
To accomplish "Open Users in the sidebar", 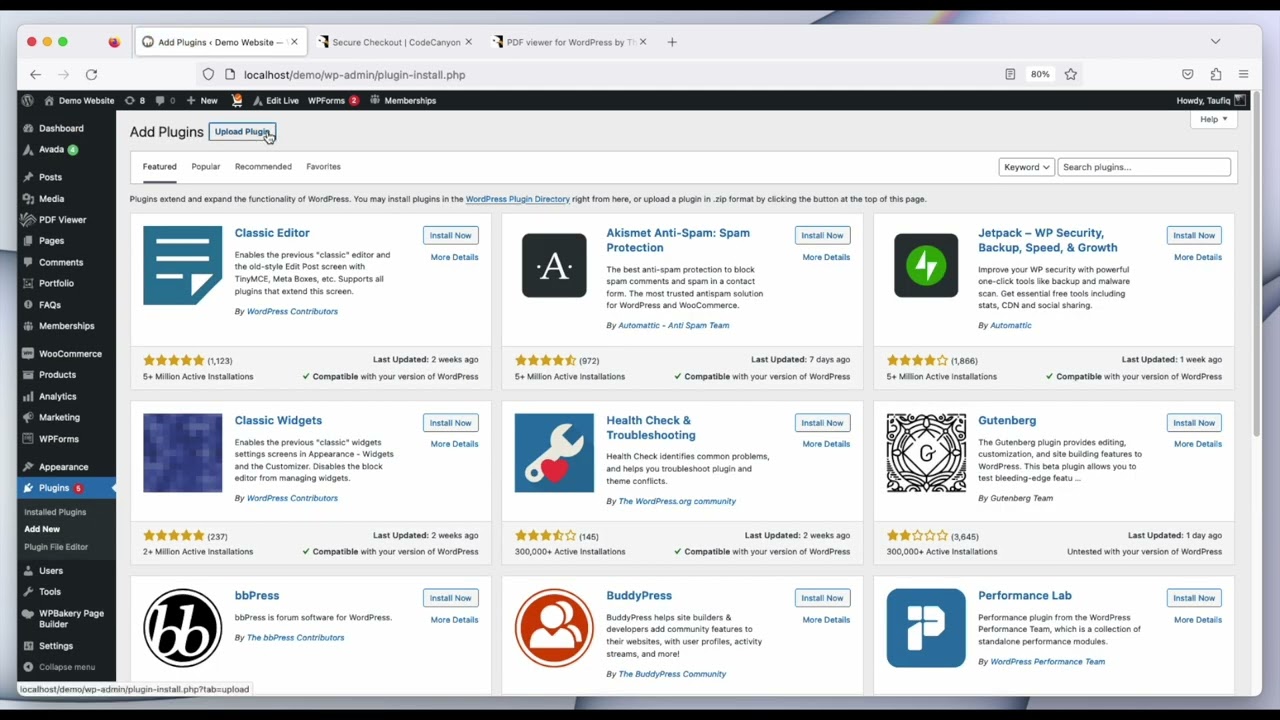I will [x=50, y=571].
